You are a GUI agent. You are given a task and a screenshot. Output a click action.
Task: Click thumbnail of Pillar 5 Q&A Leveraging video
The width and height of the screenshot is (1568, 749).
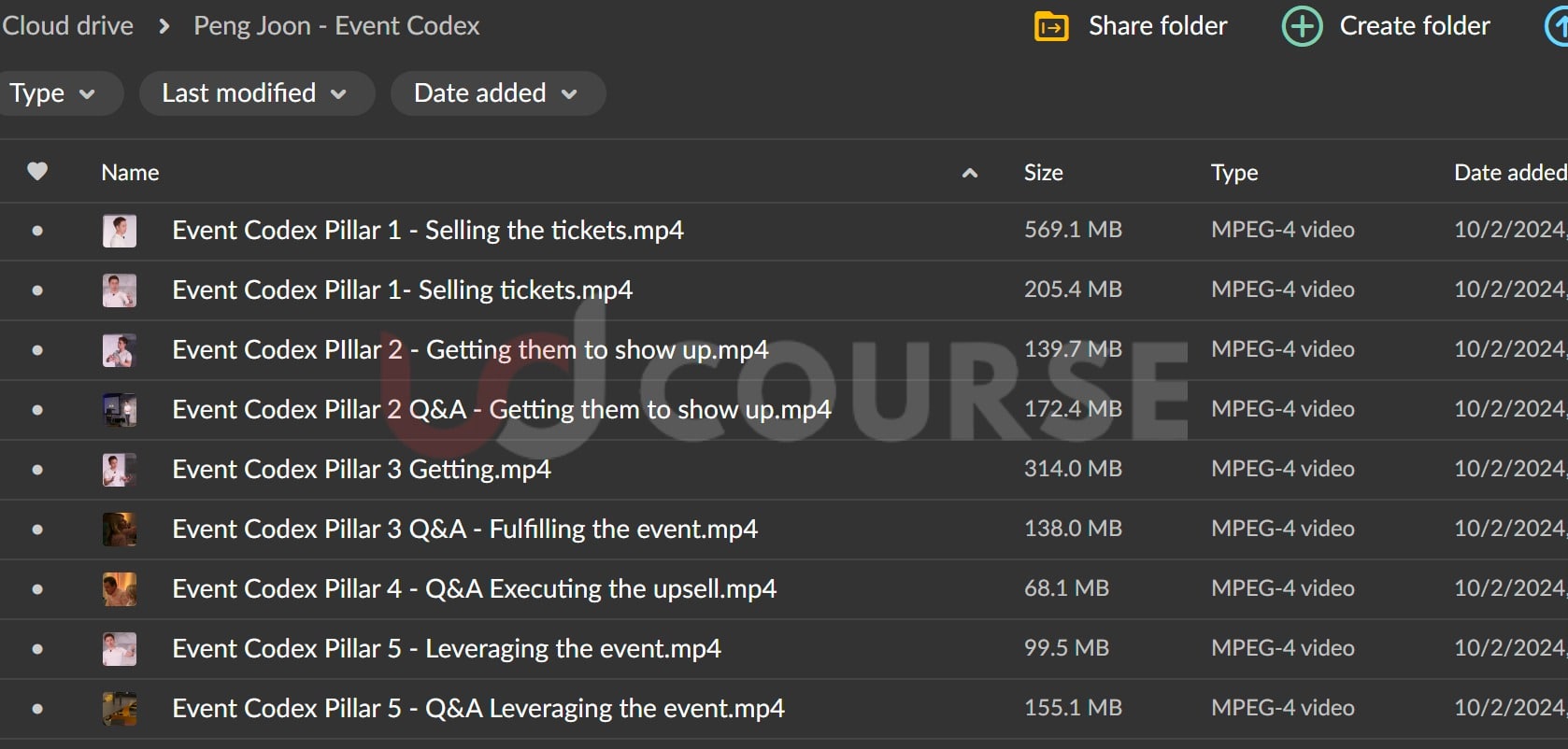coord(120,709)
